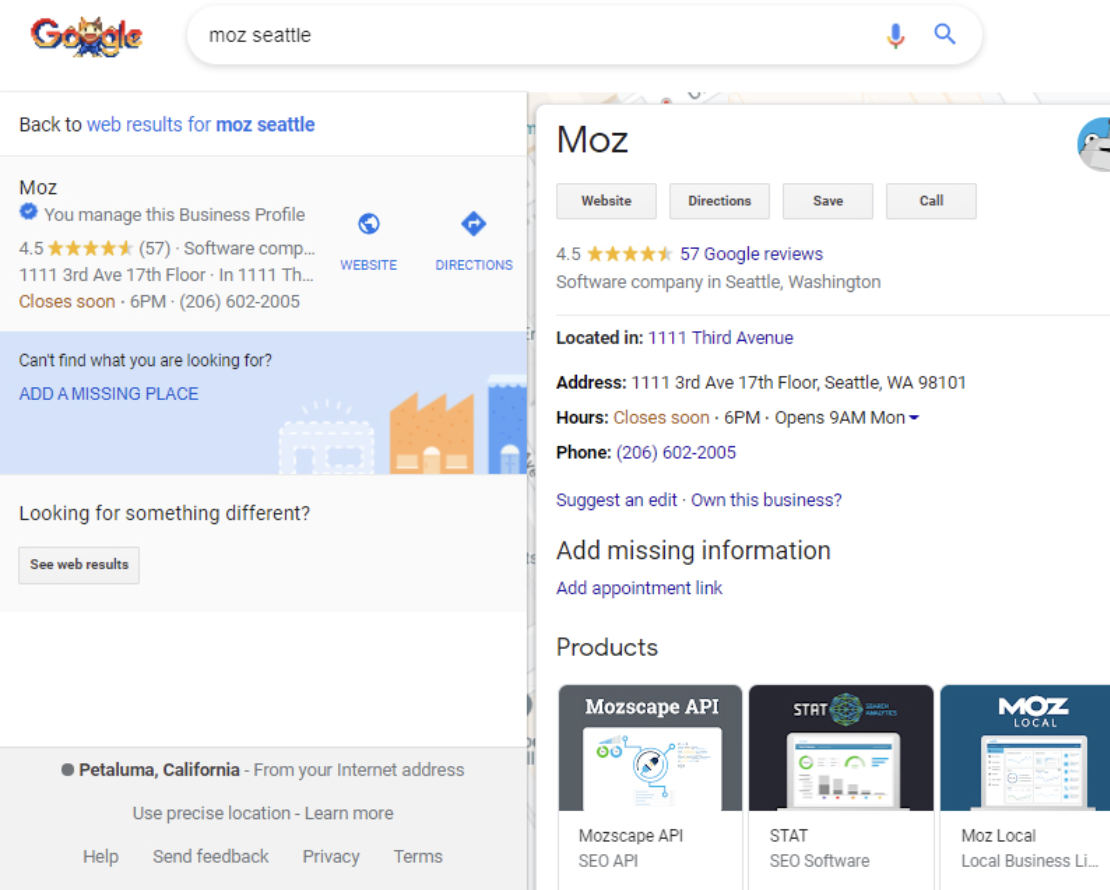Viewport: 1110px width, 890px height.
Task: Click Suggest an edit link
Action: pos(617,500)
